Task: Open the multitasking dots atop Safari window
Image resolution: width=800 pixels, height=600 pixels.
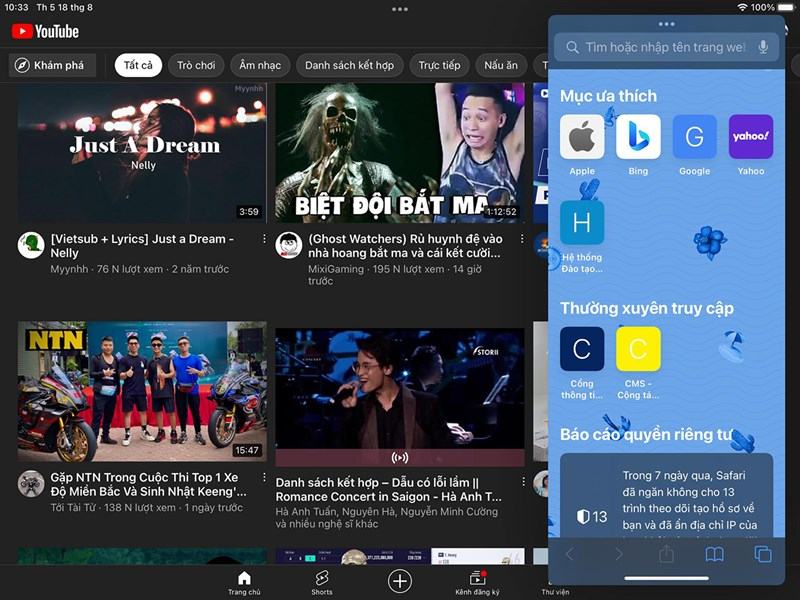Action: coord(666,24)
